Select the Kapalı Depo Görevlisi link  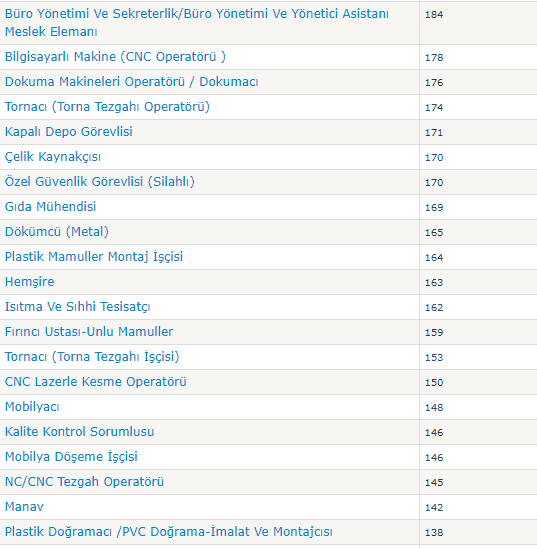(x=69, y=132)
